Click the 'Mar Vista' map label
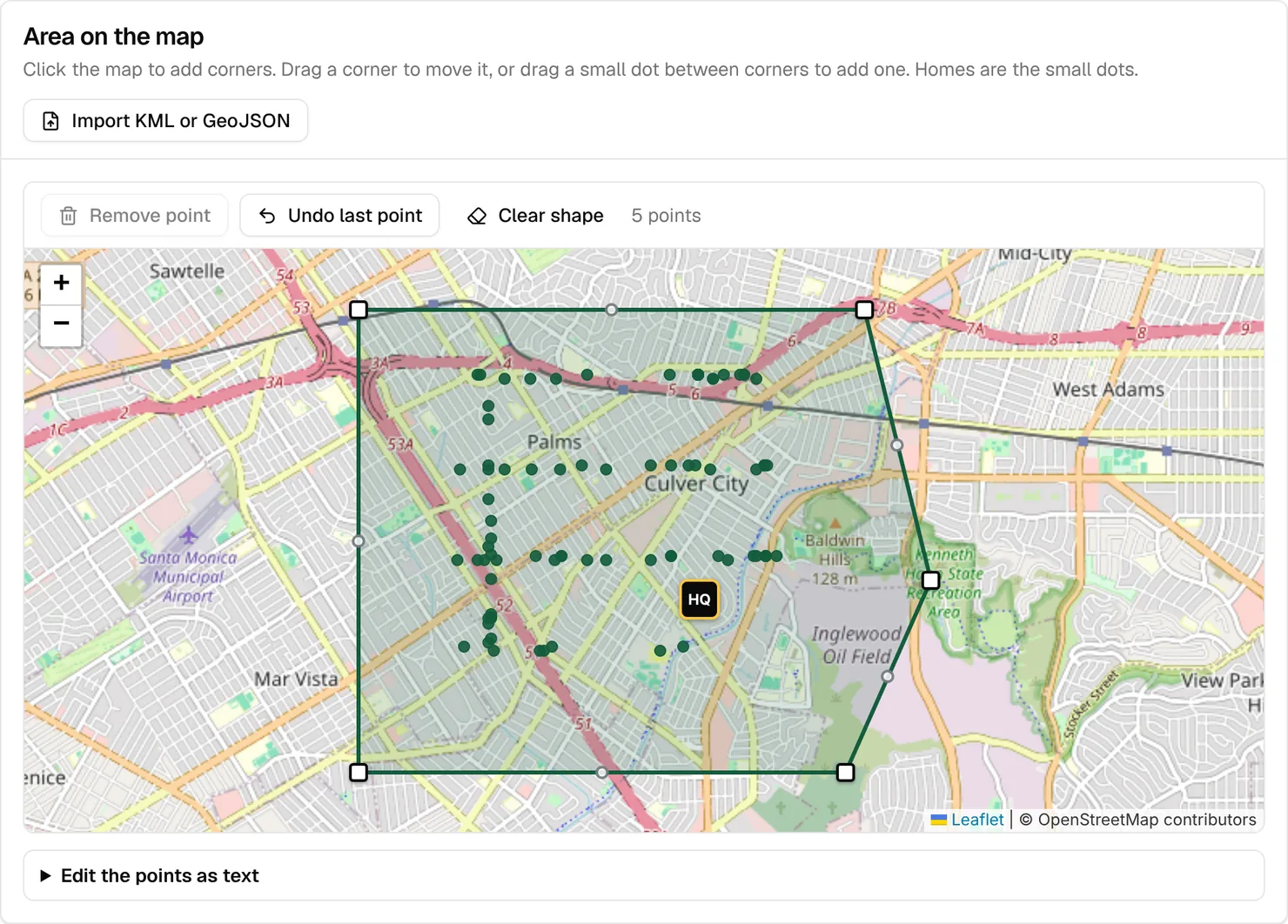1288x924 pixels. 296,680
